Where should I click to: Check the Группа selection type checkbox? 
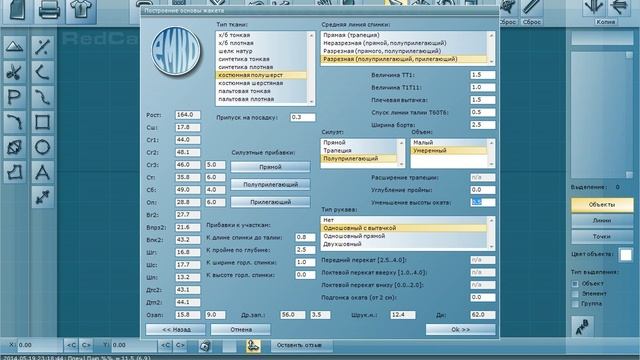(576, 304)
